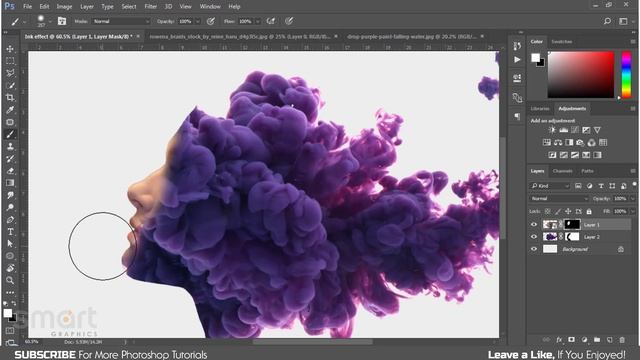Open the Layers panel menu
Screen dimensions: 640x360
(633, 171)
